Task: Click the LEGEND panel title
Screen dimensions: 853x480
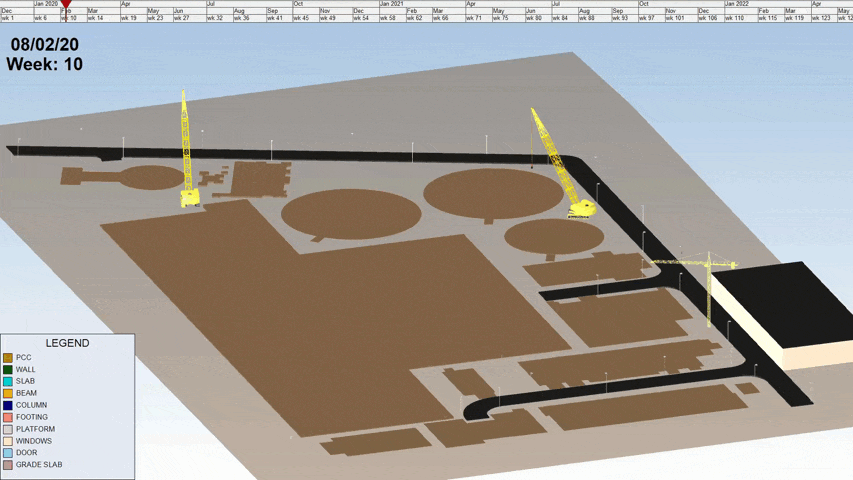Action: 67,343
